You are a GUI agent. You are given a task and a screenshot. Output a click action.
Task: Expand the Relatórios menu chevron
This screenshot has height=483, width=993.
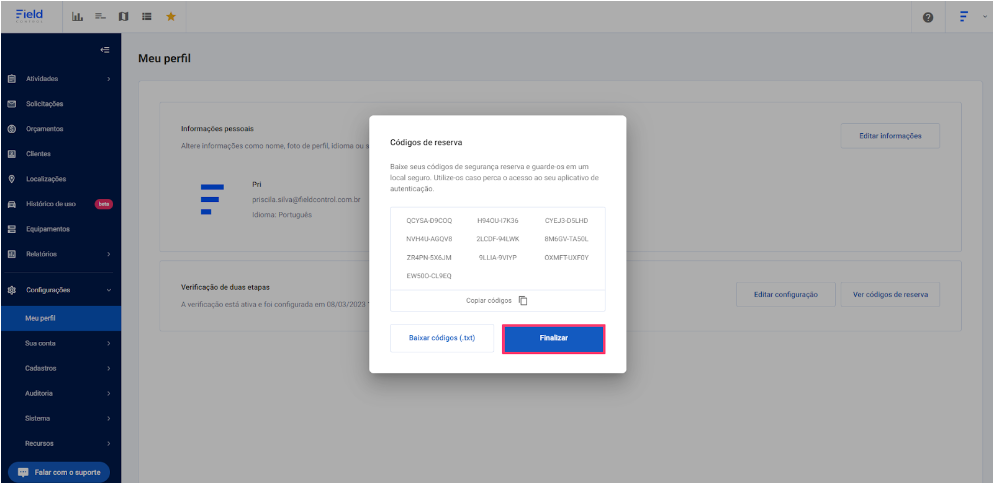tap(109, 254)
